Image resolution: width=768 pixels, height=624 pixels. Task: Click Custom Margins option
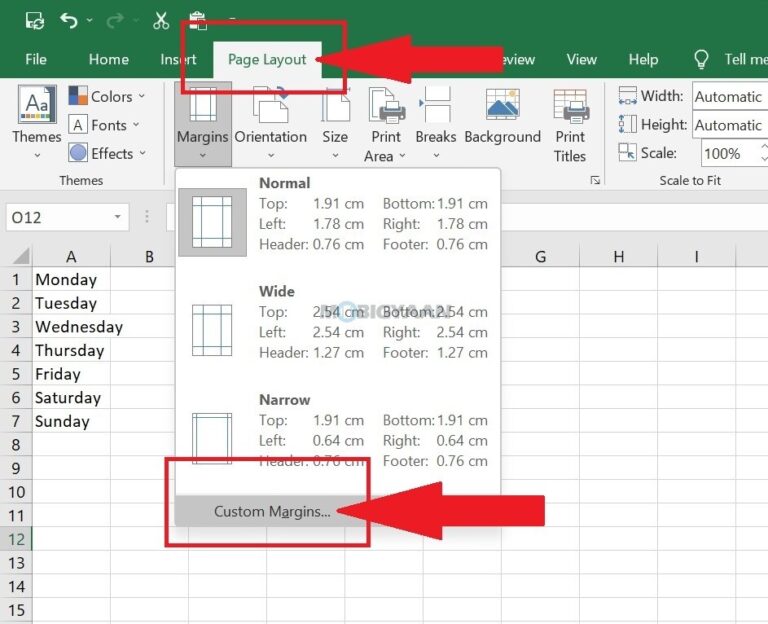(272, 511)
